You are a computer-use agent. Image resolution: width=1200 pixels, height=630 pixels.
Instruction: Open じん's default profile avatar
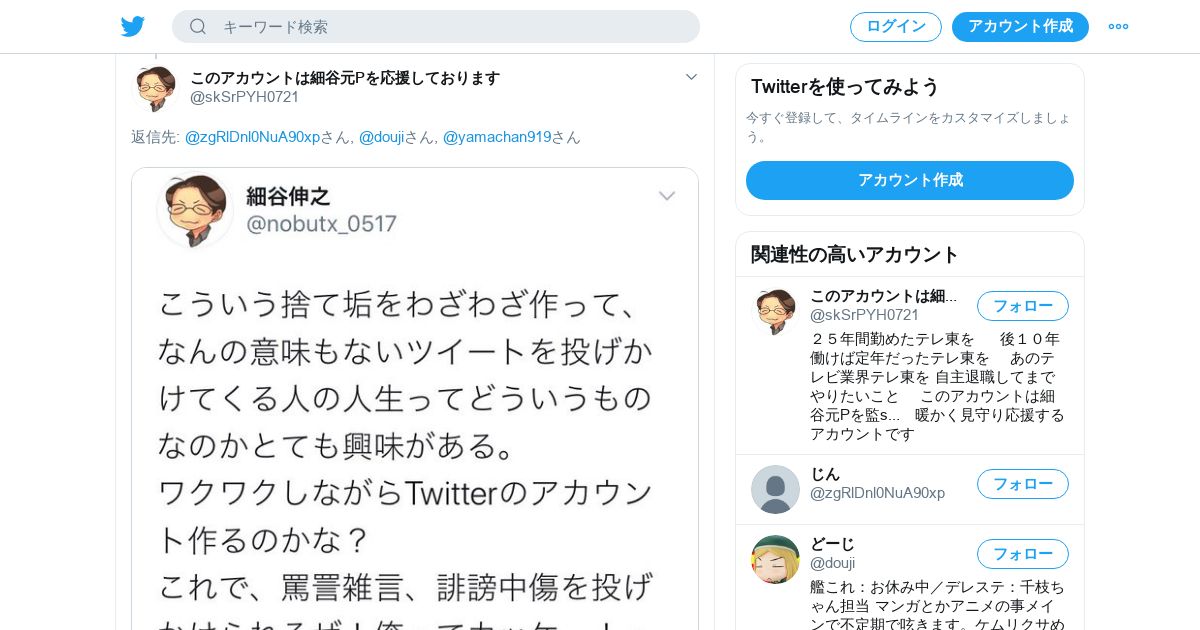coord(775,489)
